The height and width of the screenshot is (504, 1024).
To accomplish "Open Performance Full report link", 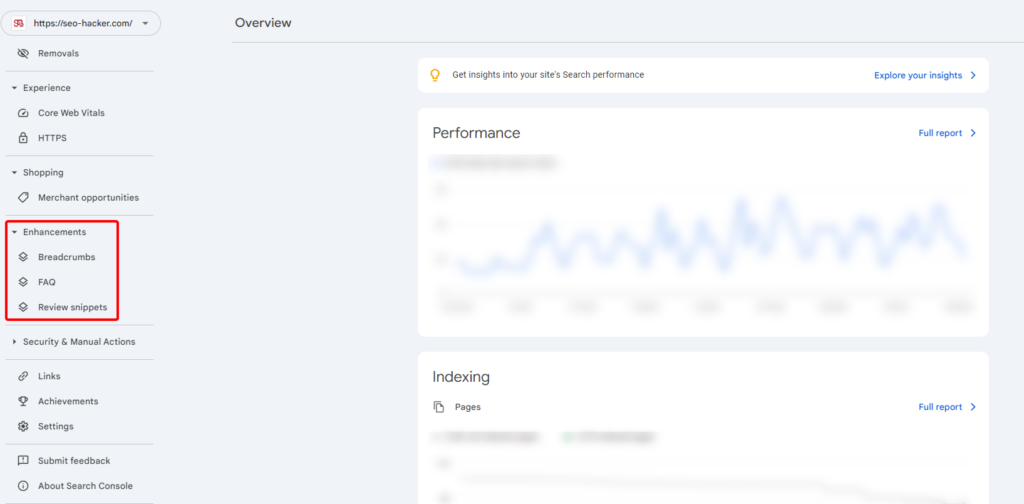I will tap(946, 133).
